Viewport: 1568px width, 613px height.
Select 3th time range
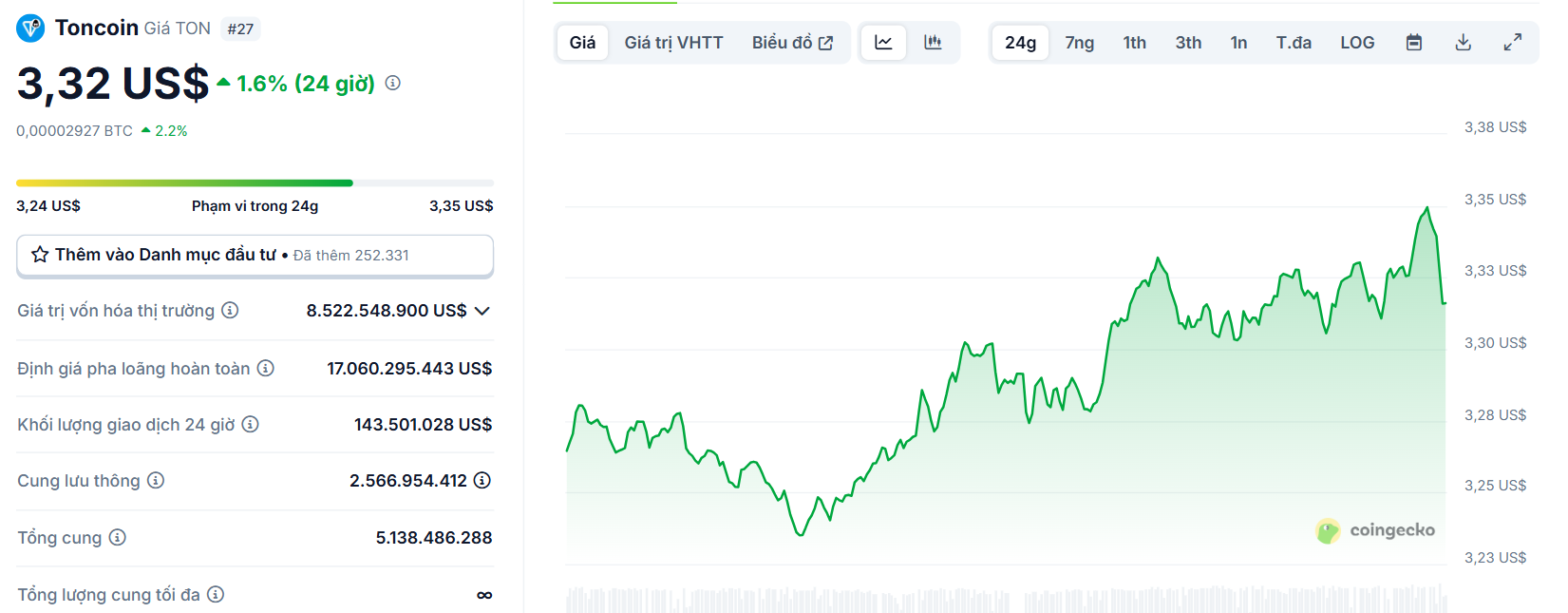[1188, 43]
